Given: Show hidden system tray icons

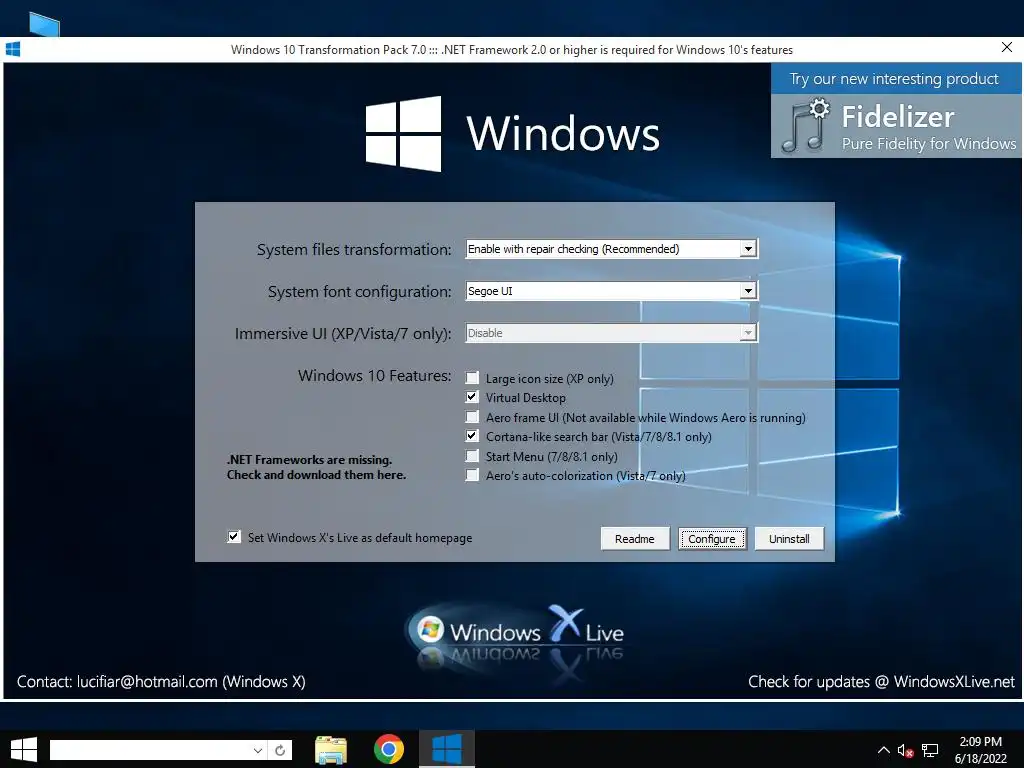Looking at the screenshot, I should (883, 750).
